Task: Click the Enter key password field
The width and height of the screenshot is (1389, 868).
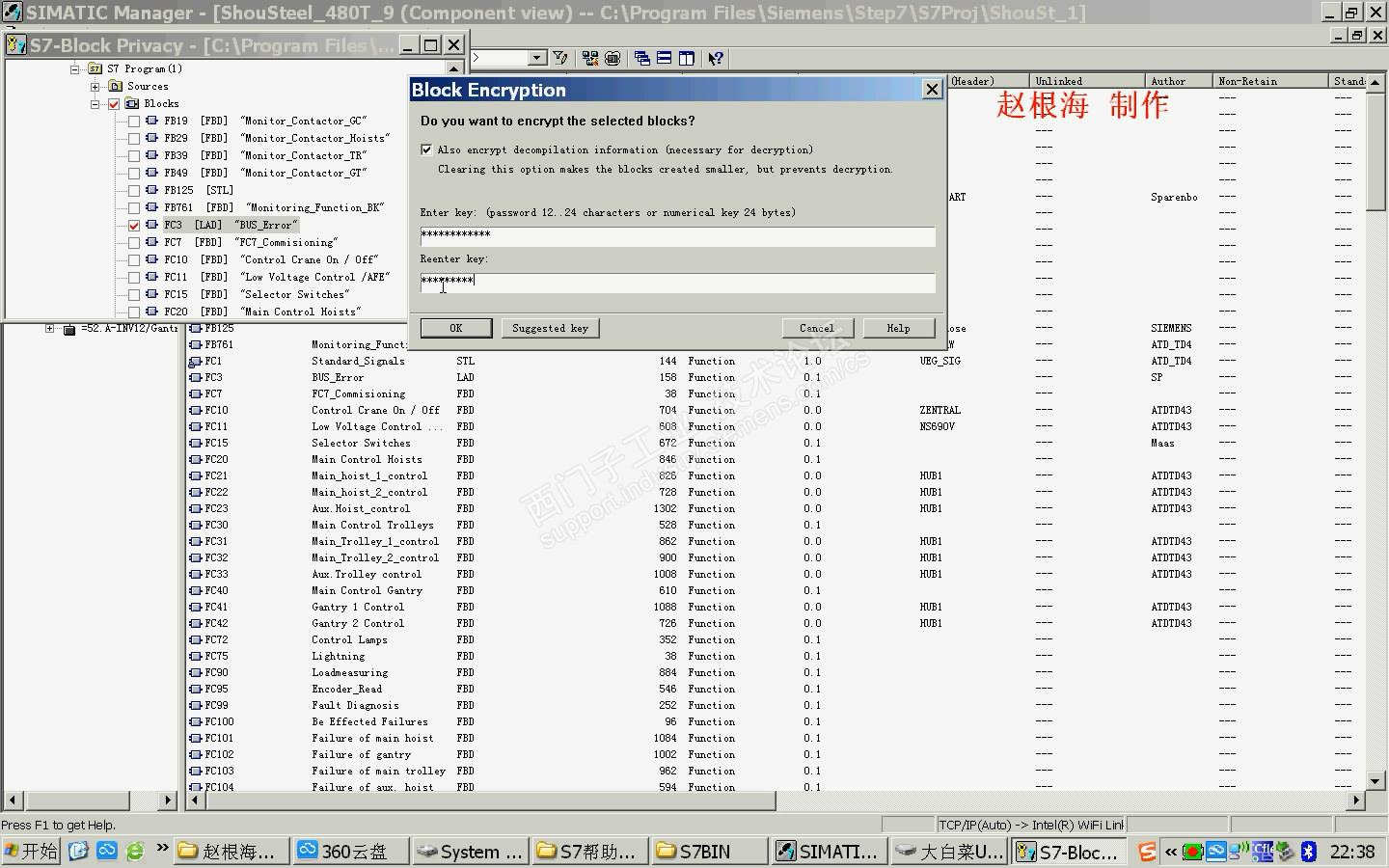Action: [677, 235]
